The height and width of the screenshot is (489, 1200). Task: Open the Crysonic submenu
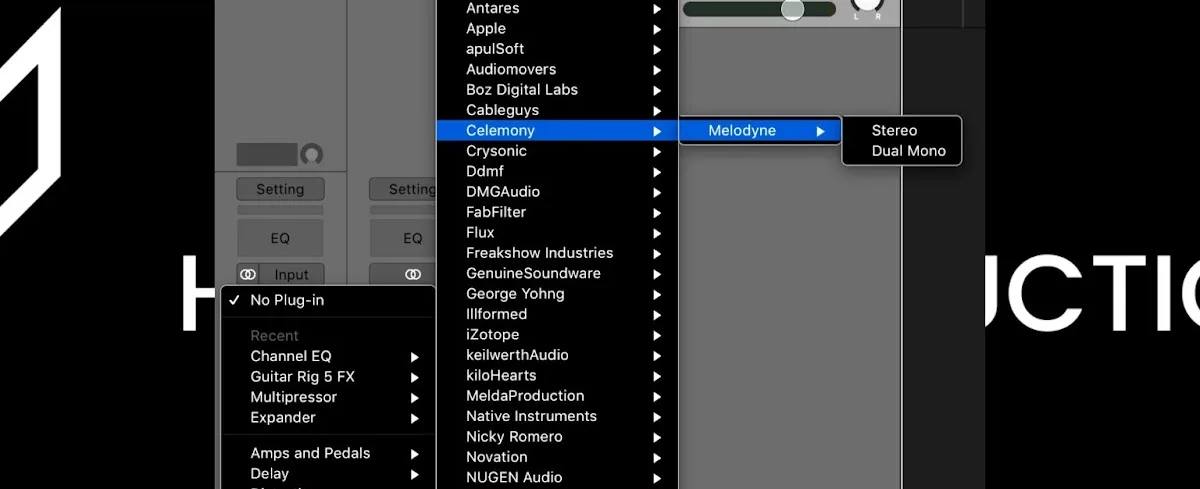tap(557, 151)
